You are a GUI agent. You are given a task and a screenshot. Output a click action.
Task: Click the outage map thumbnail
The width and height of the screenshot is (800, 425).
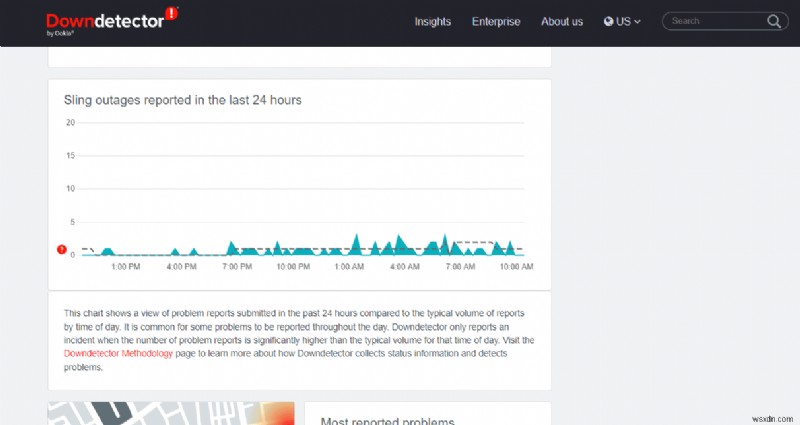click(x=171, y=413)
